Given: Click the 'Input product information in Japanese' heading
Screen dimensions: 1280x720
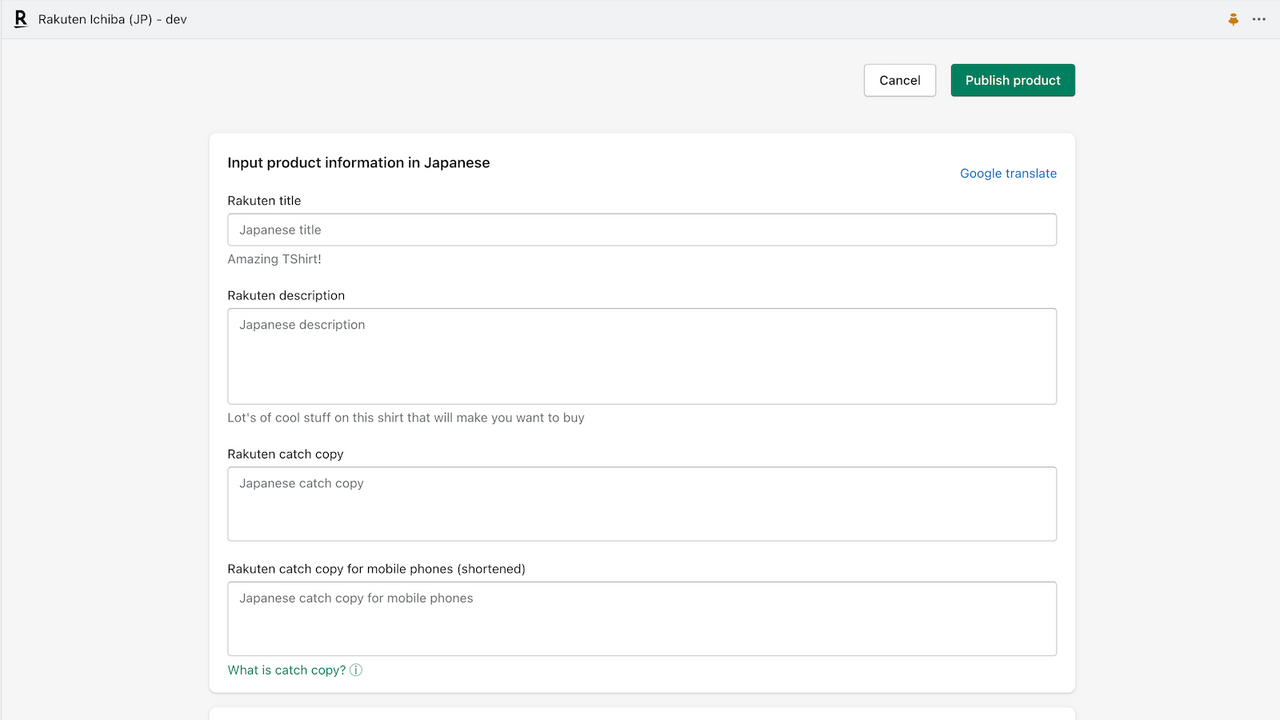Looking at the screenshot, I should [358, 162].
